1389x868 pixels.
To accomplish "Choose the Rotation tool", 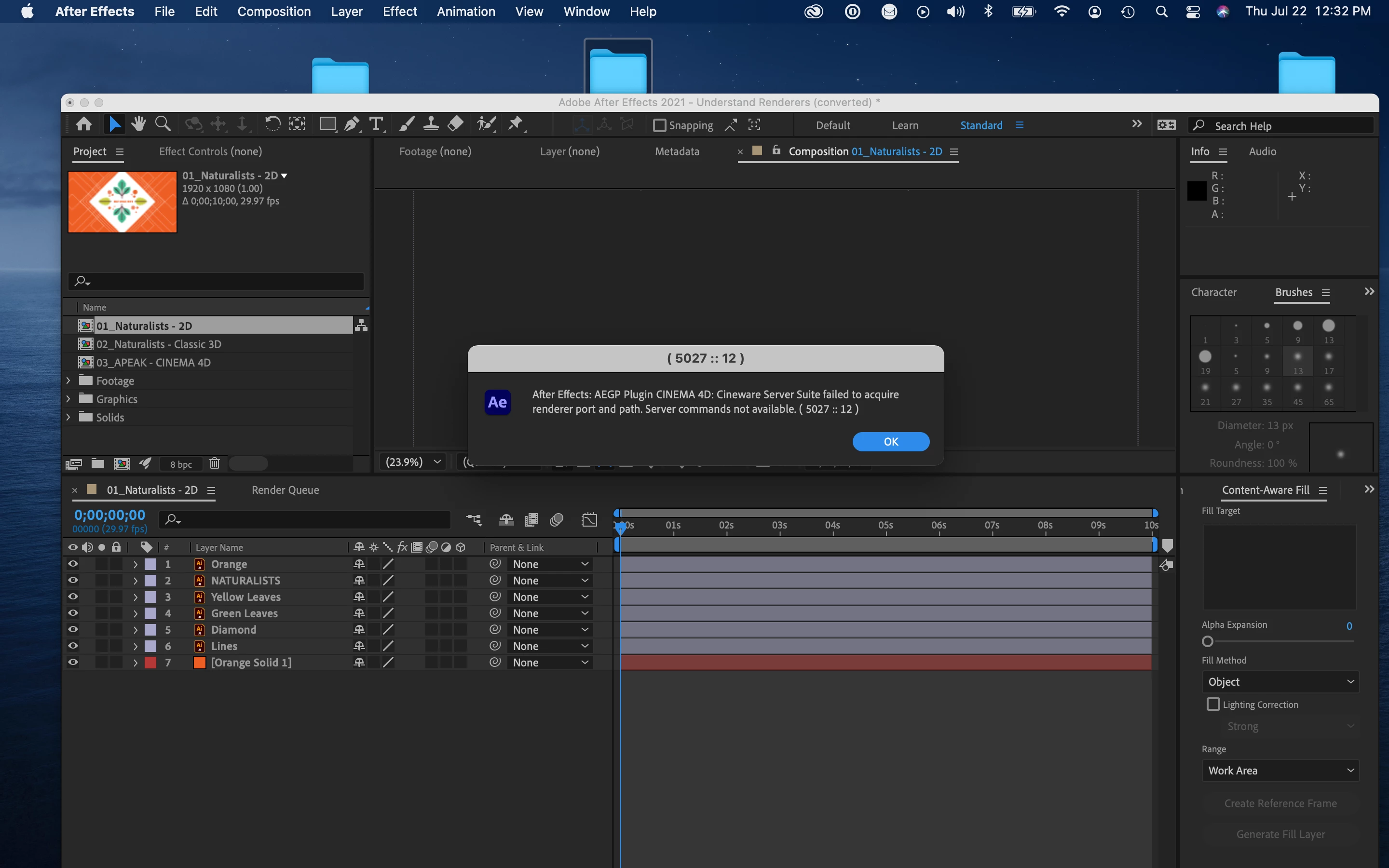I will [272, 124].
